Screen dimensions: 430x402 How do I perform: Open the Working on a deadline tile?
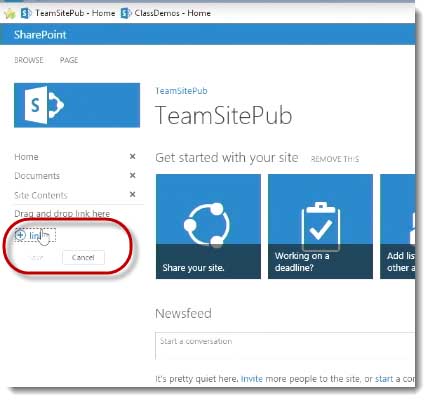[320, 226]
